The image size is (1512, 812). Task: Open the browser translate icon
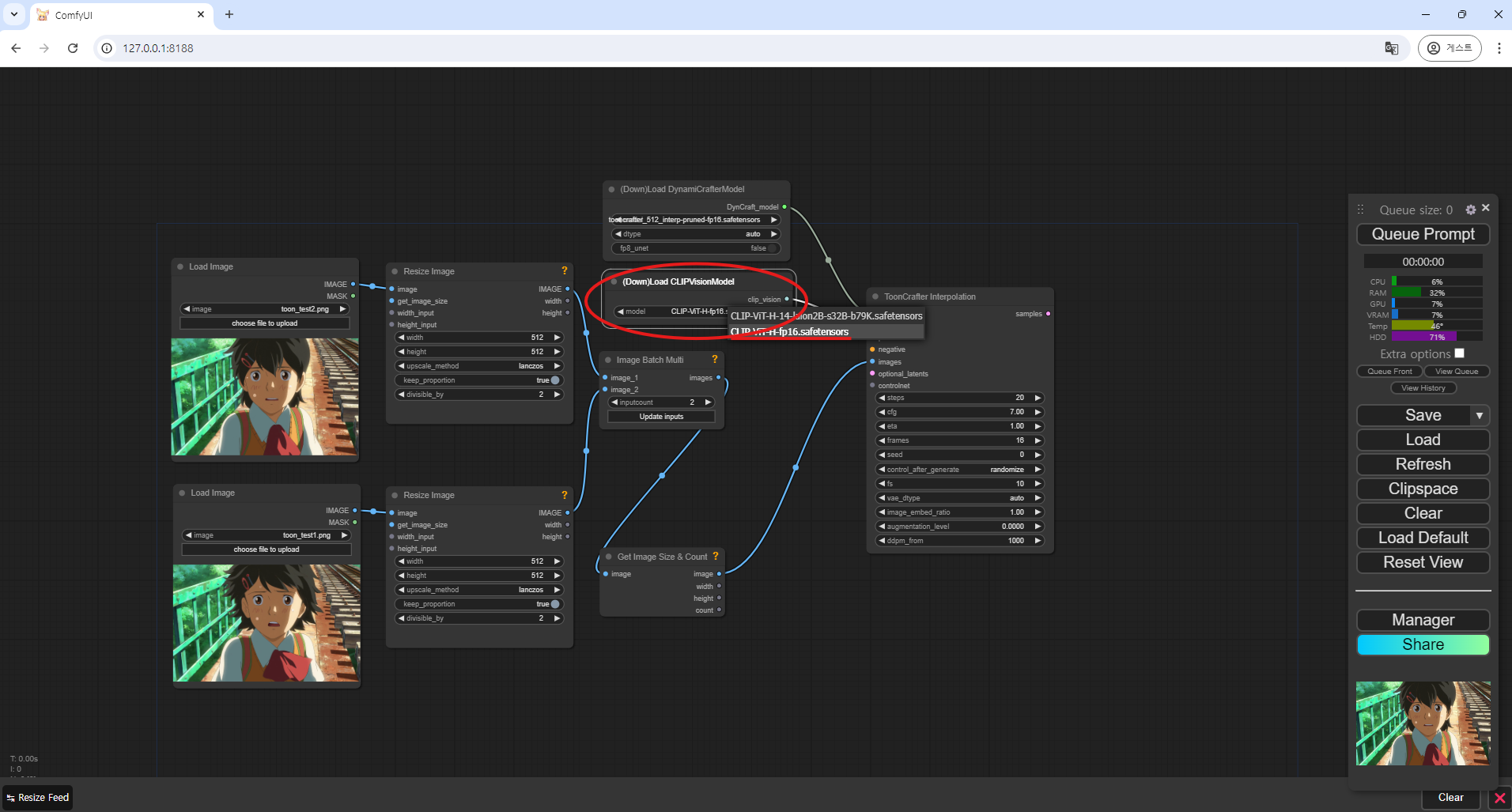(1392, 48)
